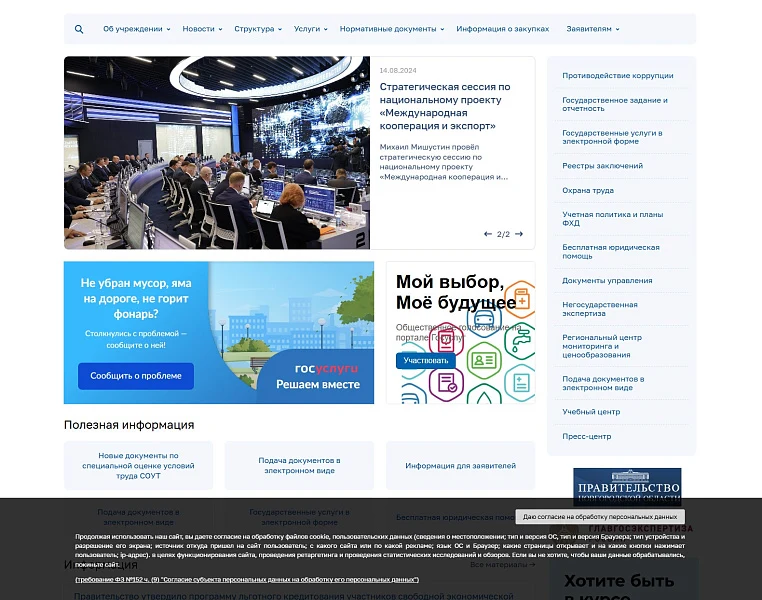Open «Документы управления» sidebar link
This screenshot has width=762, height=600.
[x=607, y=281]
